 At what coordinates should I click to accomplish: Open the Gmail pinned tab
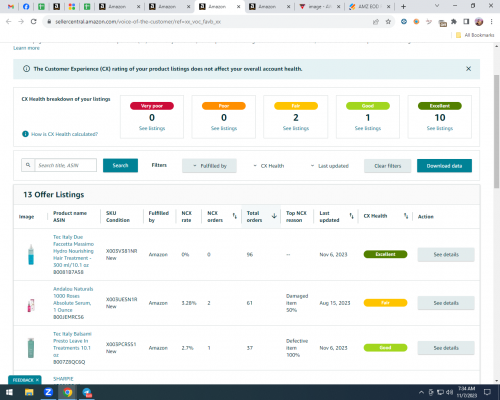pos(11,6)
